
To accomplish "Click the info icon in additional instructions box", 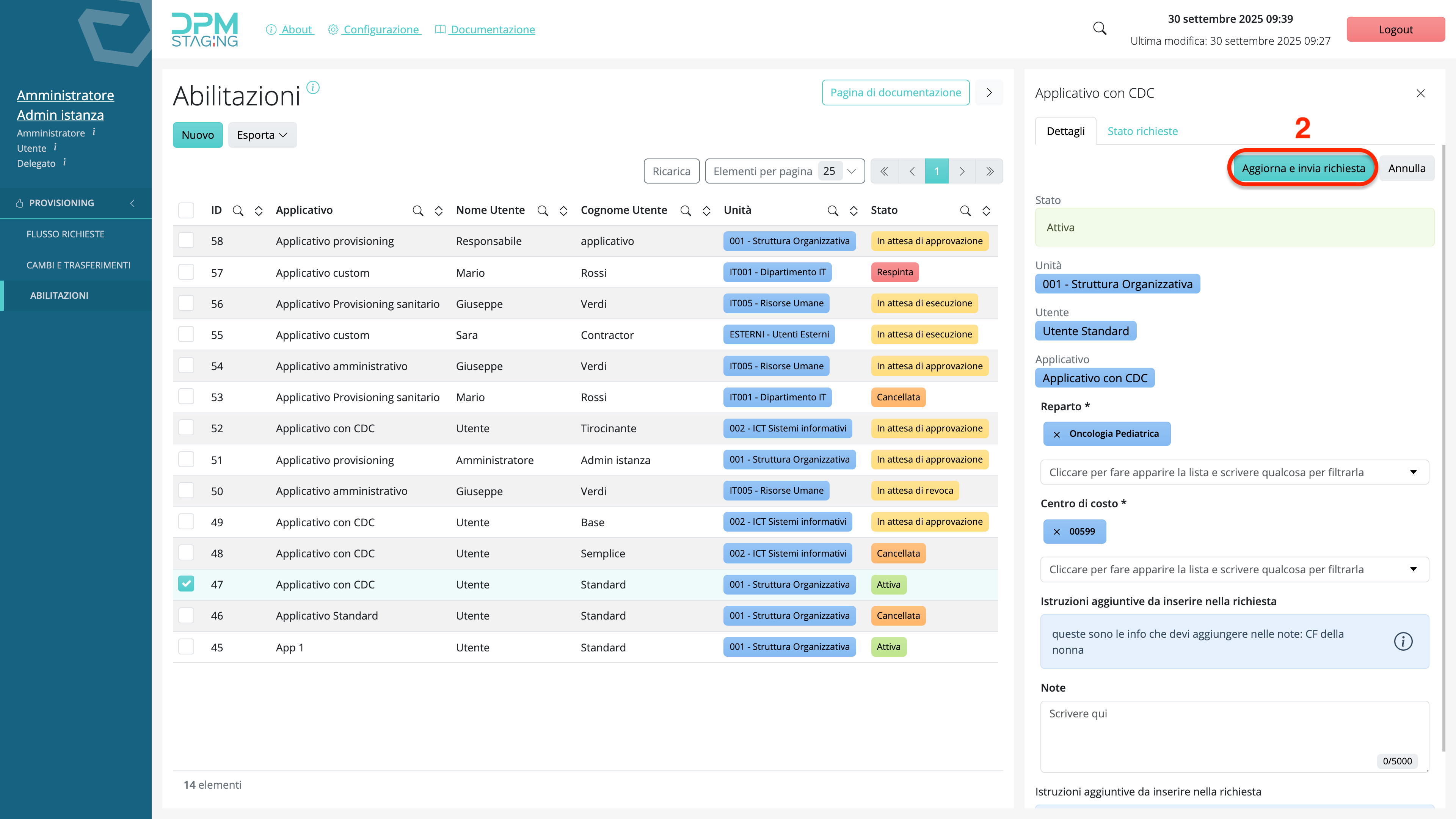I will 1403,642.
